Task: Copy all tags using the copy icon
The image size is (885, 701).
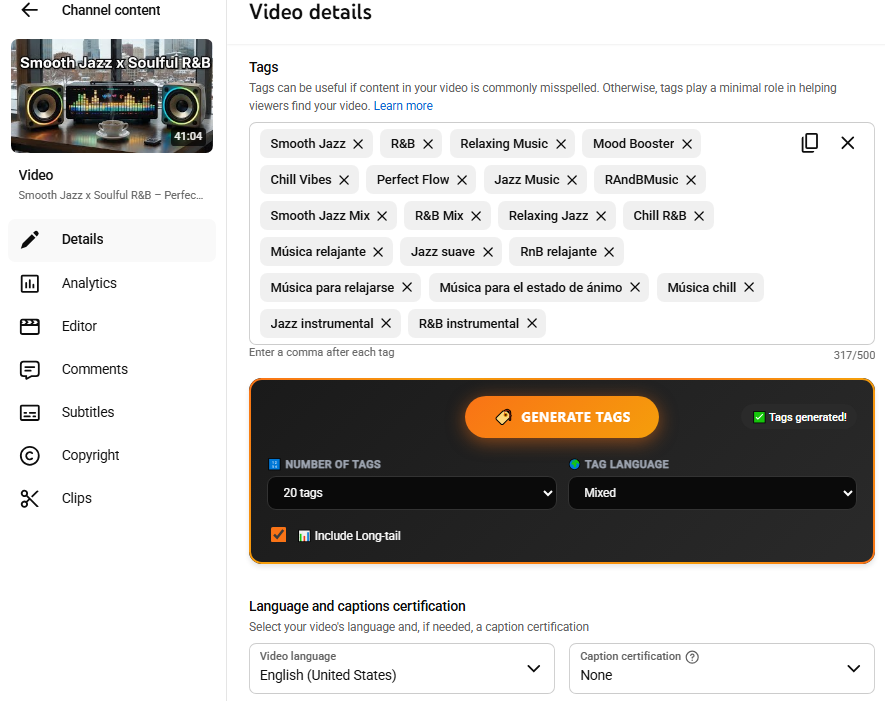Action: 810,143
